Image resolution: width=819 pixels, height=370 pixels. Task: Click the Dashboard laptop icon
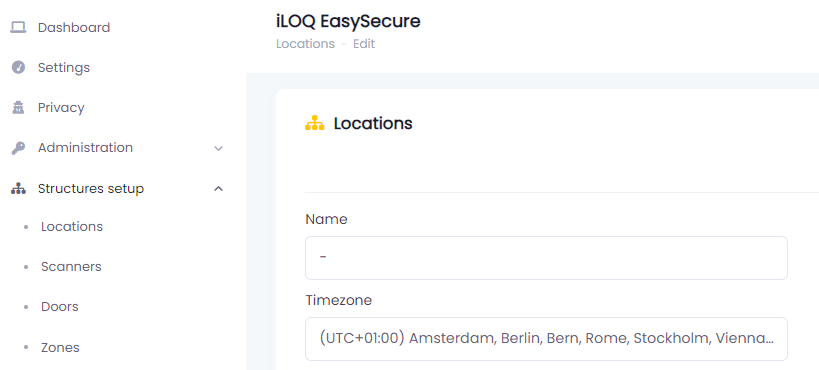tap(18, 27)
